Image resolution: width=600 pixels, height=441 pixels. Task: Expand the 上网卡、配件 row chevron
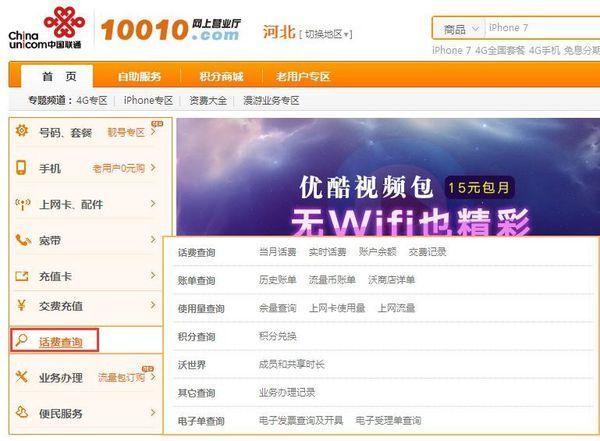coord(153,203)
